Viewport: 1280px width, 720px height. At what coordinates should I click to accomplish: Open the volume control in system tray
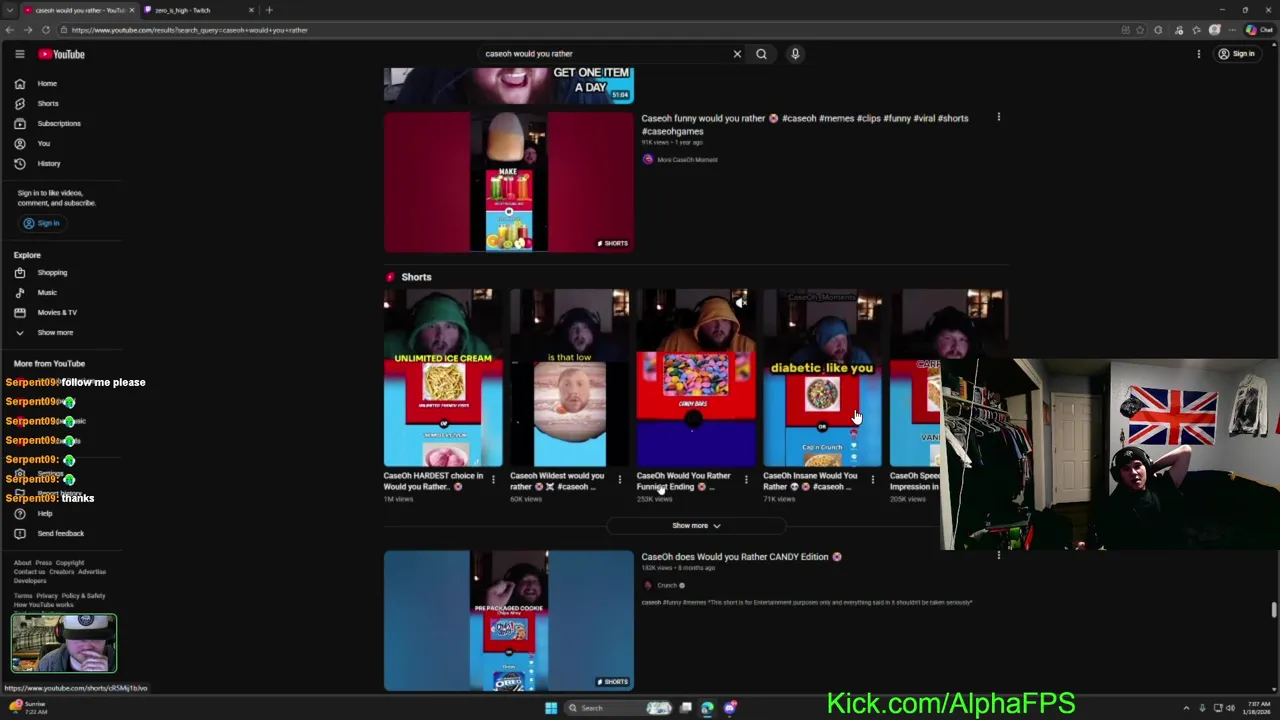click(1230, 708)
